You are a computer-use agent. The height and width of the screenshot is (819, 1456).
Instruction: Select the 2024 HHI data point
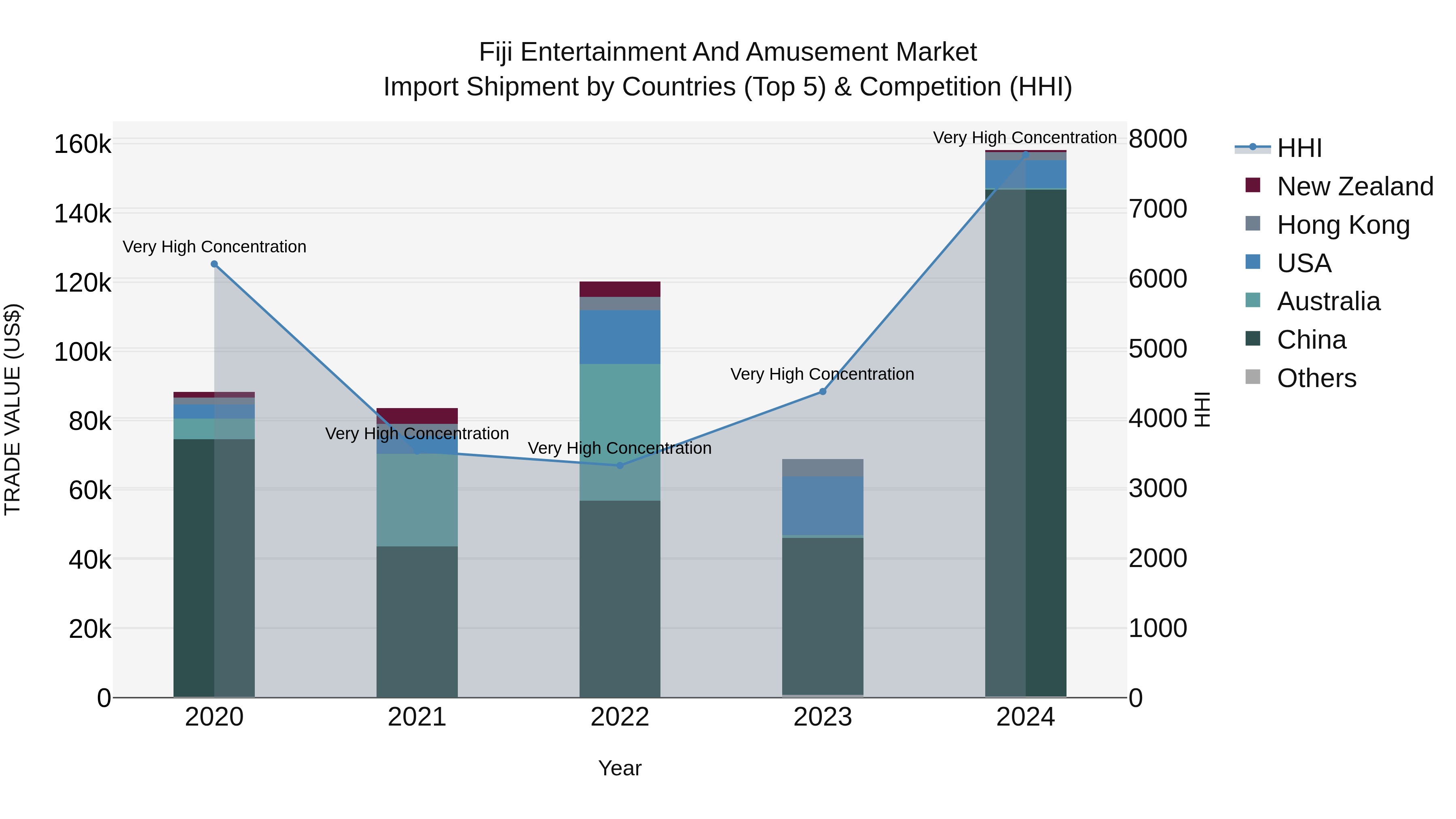1026,154
